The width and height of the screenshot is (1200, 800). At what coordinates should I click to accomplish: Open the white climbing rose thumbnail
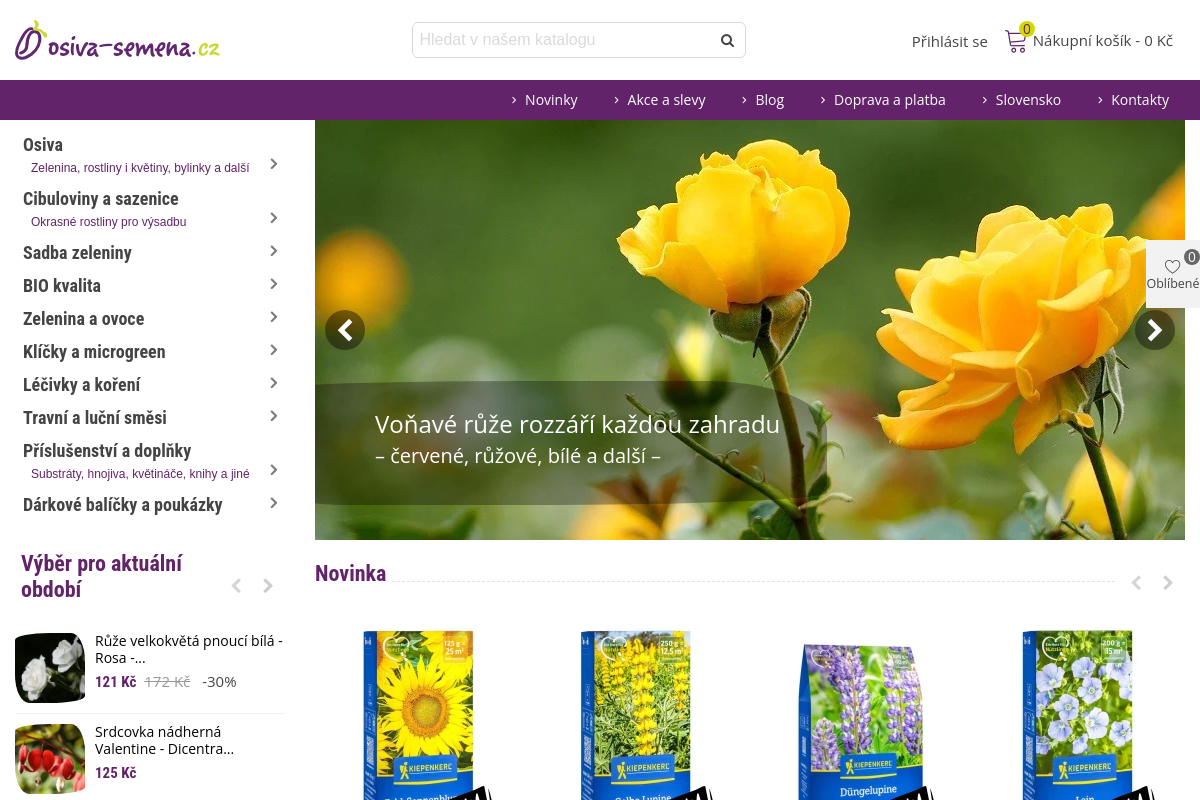tap(50, 668)
